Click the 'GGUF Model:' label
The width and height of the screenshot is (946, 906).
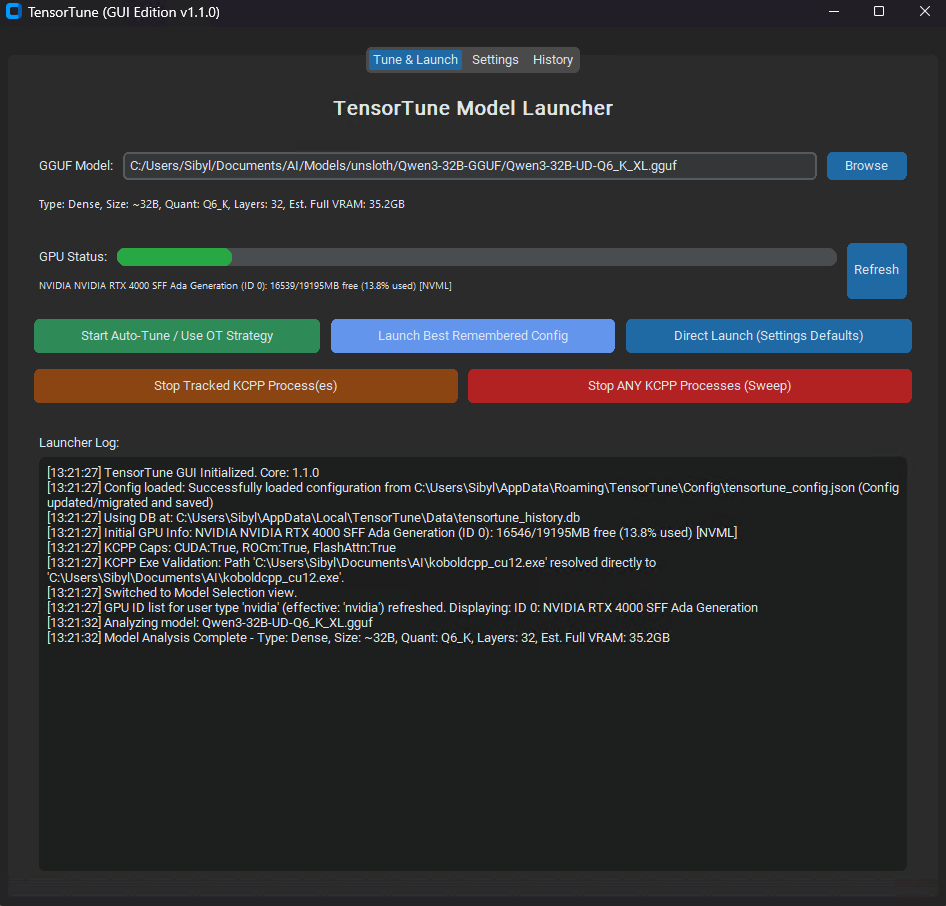(76, 166)
